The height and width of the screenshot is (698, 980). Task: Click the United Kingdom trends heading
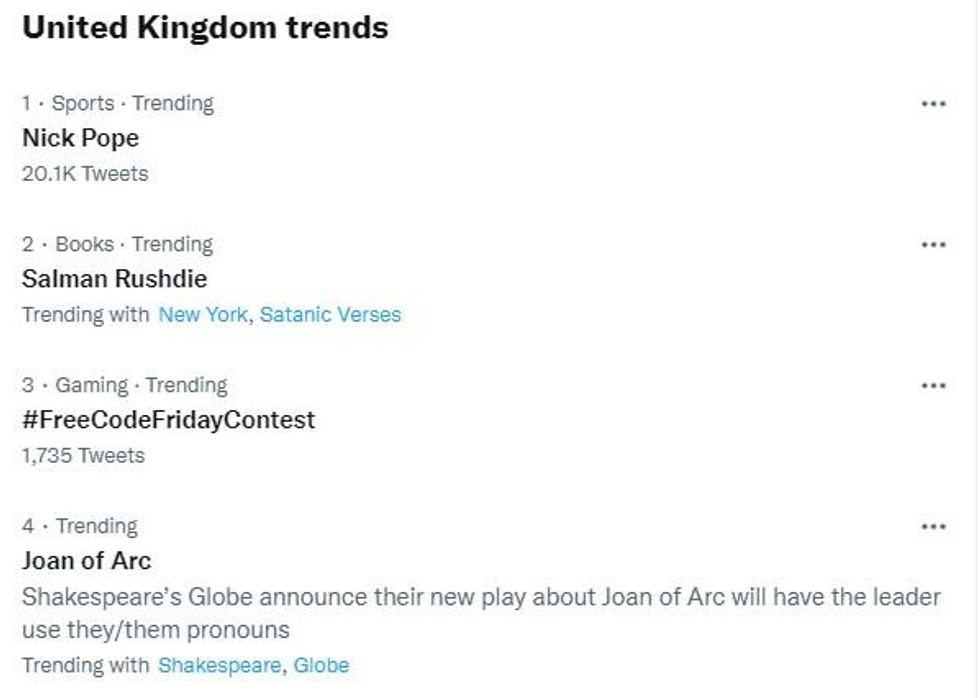click(x=205, y=27)
